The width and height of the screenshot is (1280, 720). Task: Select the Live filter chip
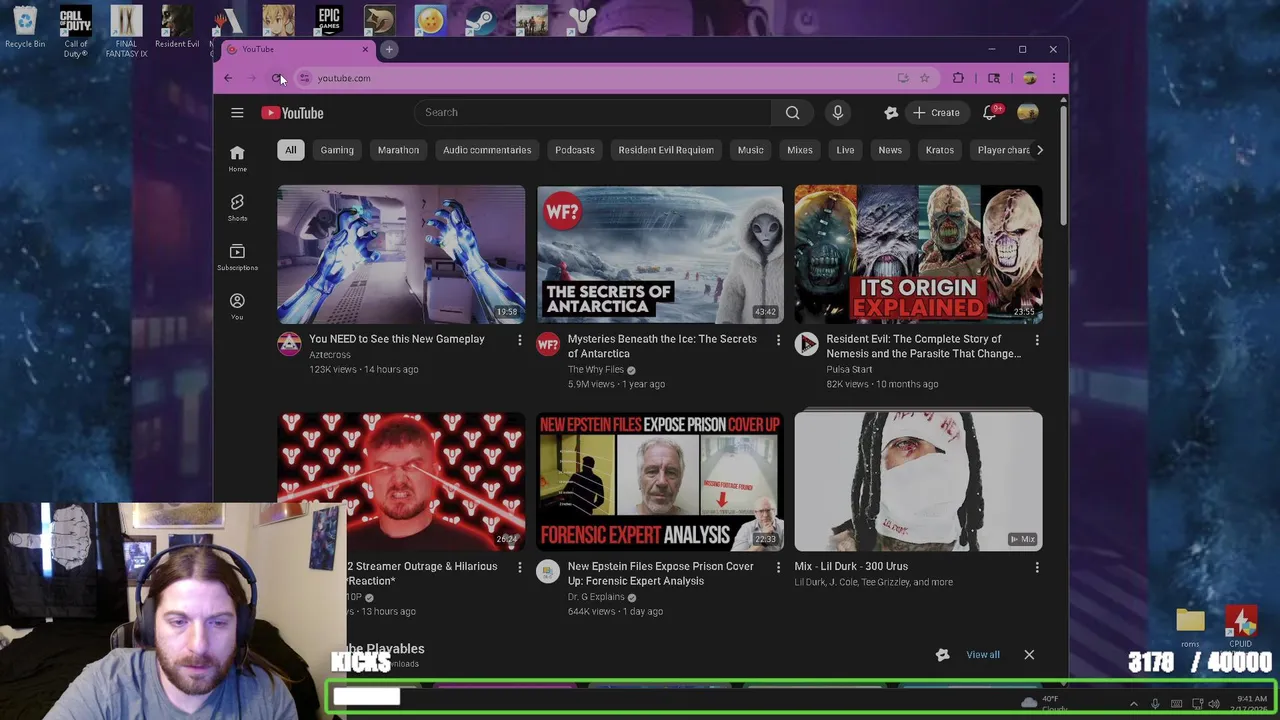pos(845,150)
